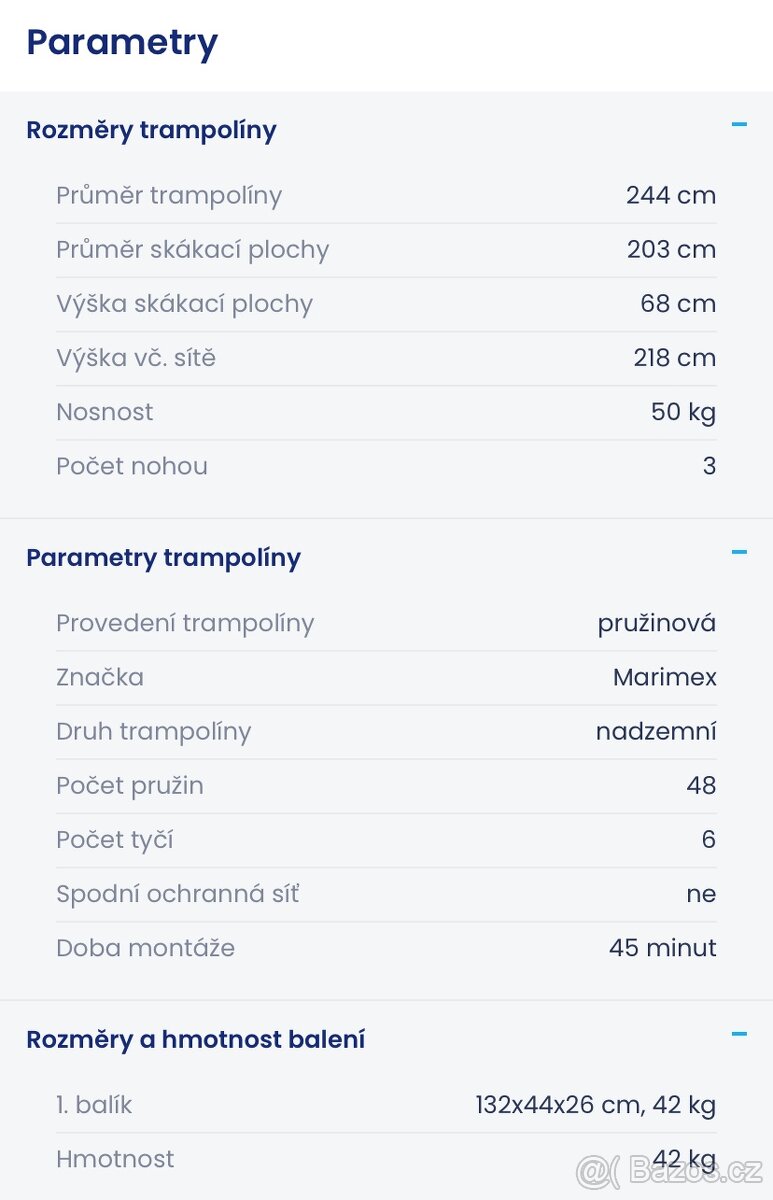Select the 132x44x26 cm, 42 kg value
This screenshot has height=1200, width=773.
[595, 1106]
